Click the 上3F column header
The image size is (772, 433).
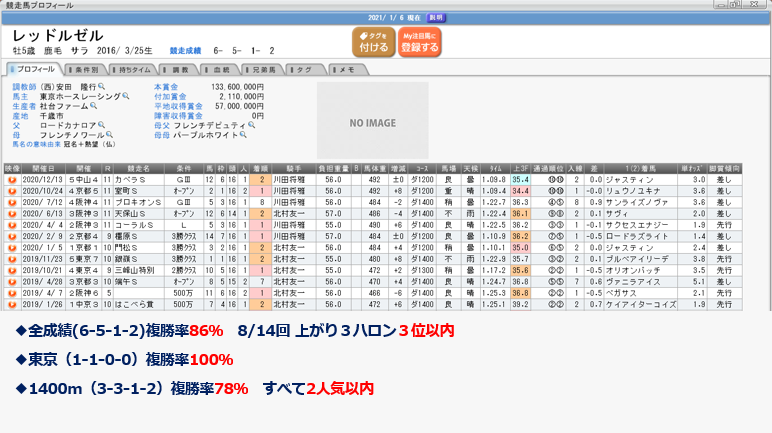[x=520, y=169]
